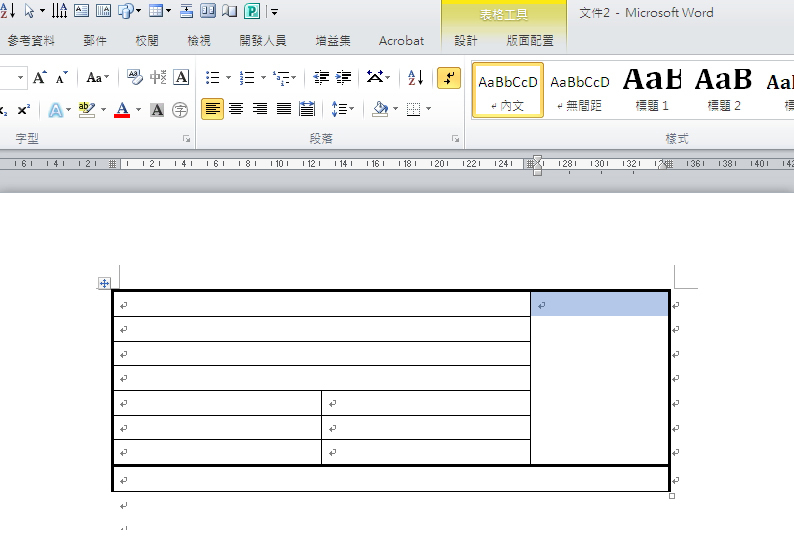794x545 pixels.
Task: Click the vertical text direction icon with arrows
Action: tap(59, 11)
